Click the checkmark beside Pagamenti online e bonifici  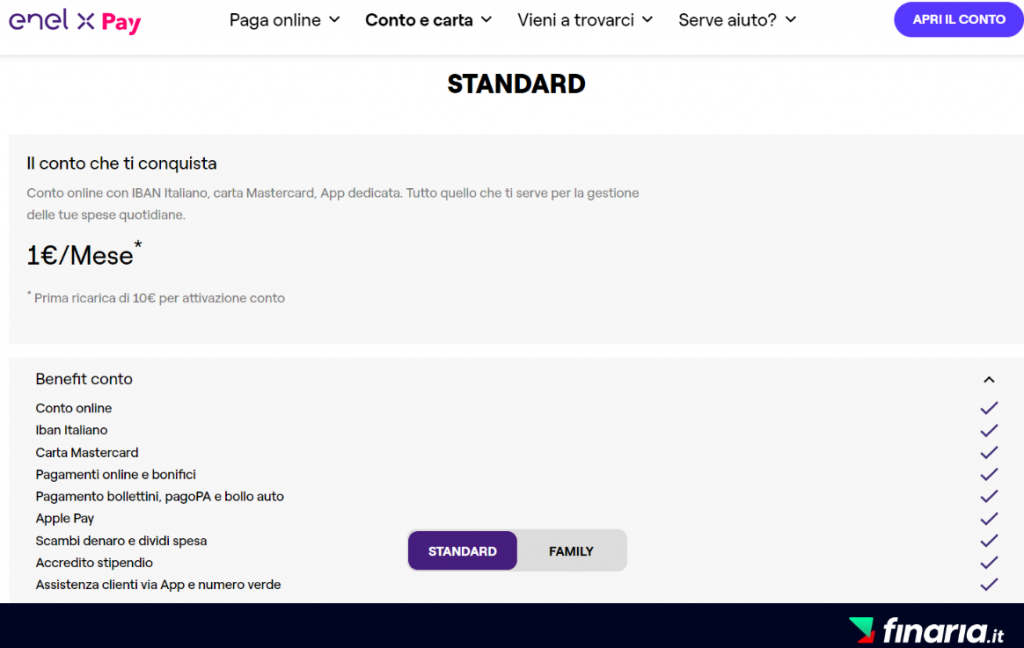click(989, 474)
